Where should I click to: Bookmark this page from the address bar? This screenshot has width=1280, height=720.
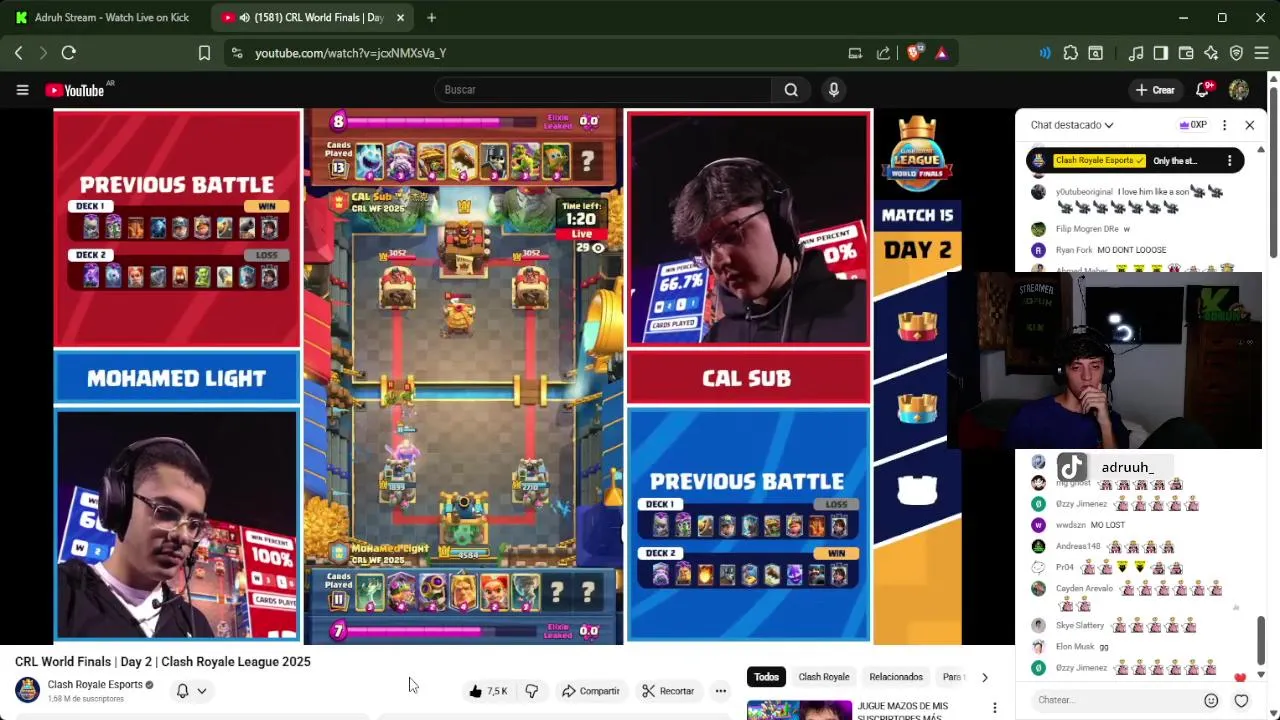pyautogui.click(x=204, y=53)
